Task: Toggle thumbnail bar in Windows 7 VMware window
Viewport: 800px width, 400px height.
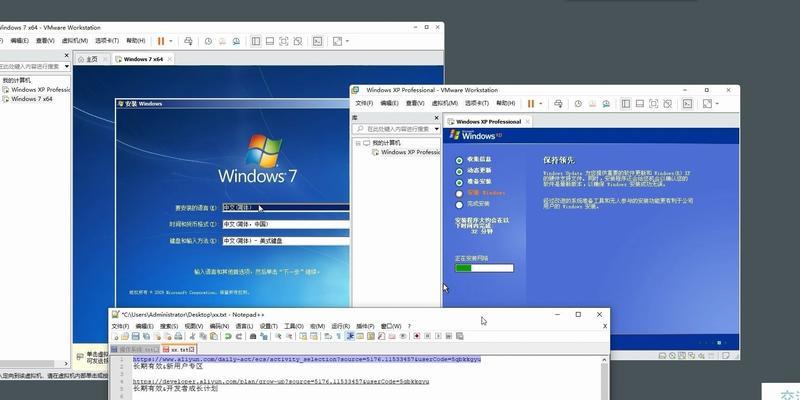Action: click(270, 41)
